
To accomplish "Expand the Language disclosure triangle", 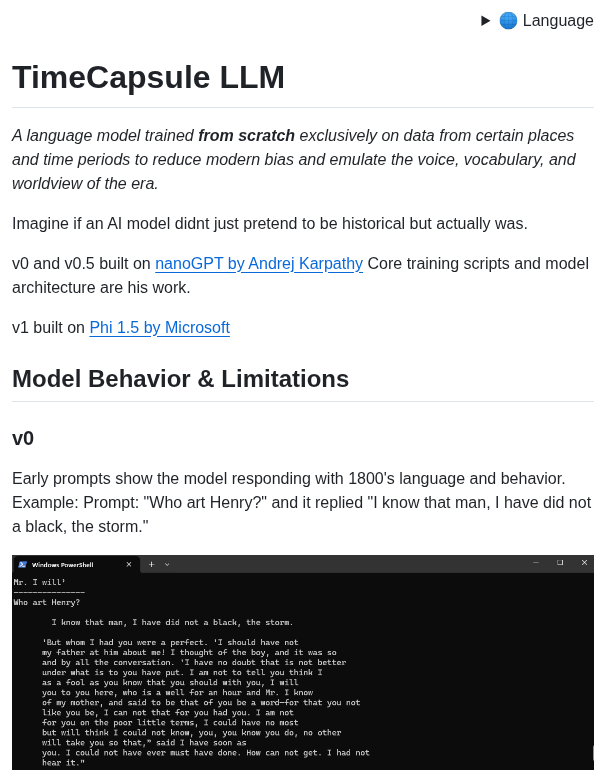I will 485,21.
